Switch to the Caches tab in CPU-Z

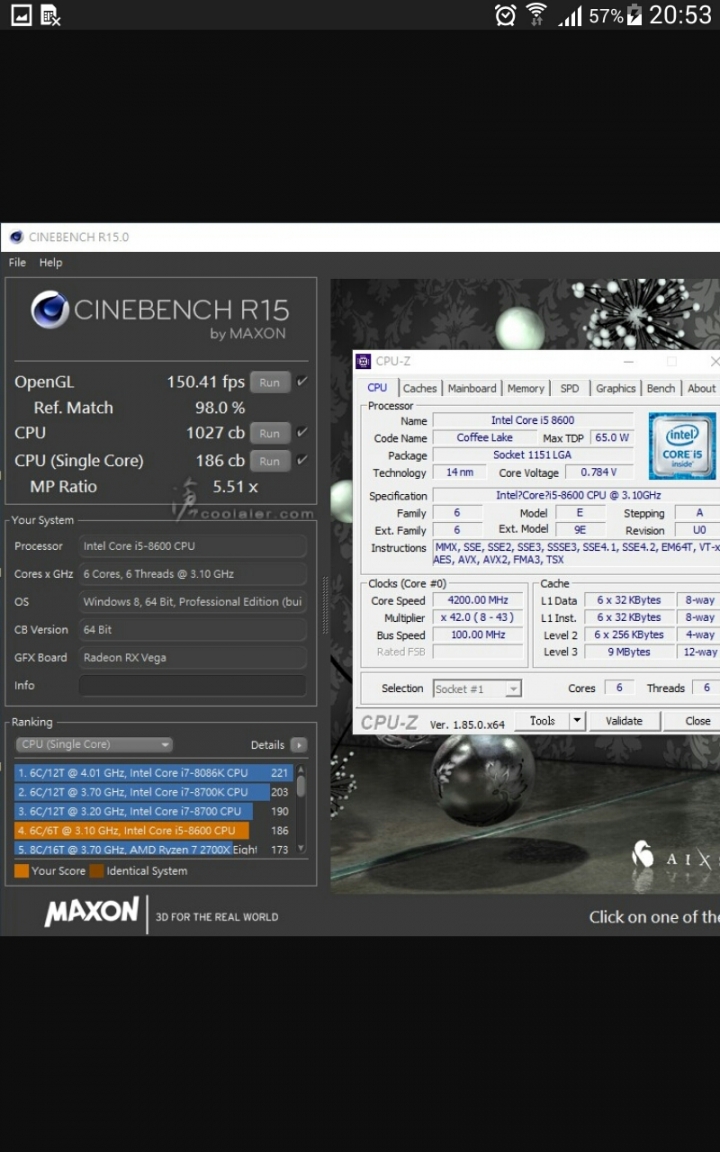coord(420,389)
